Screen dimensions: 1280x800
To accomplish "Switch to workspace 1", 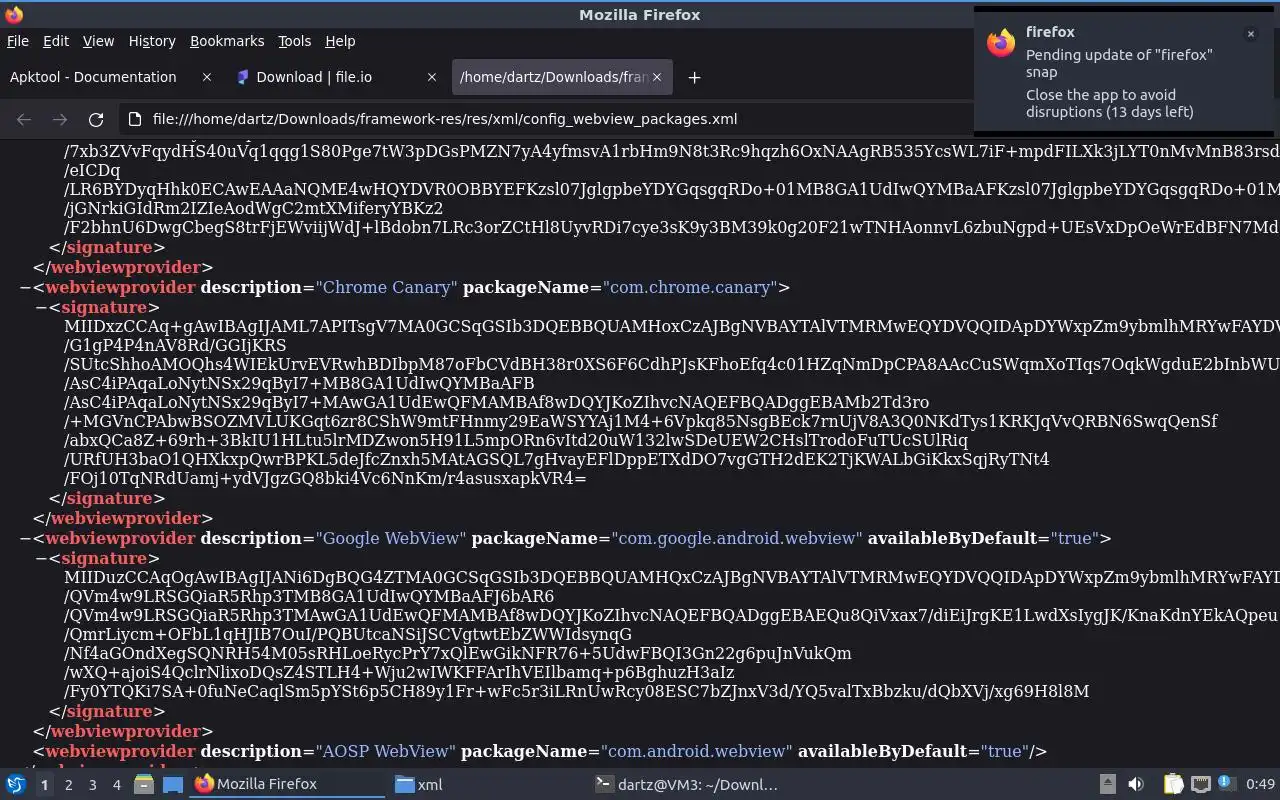I will 44,785.
